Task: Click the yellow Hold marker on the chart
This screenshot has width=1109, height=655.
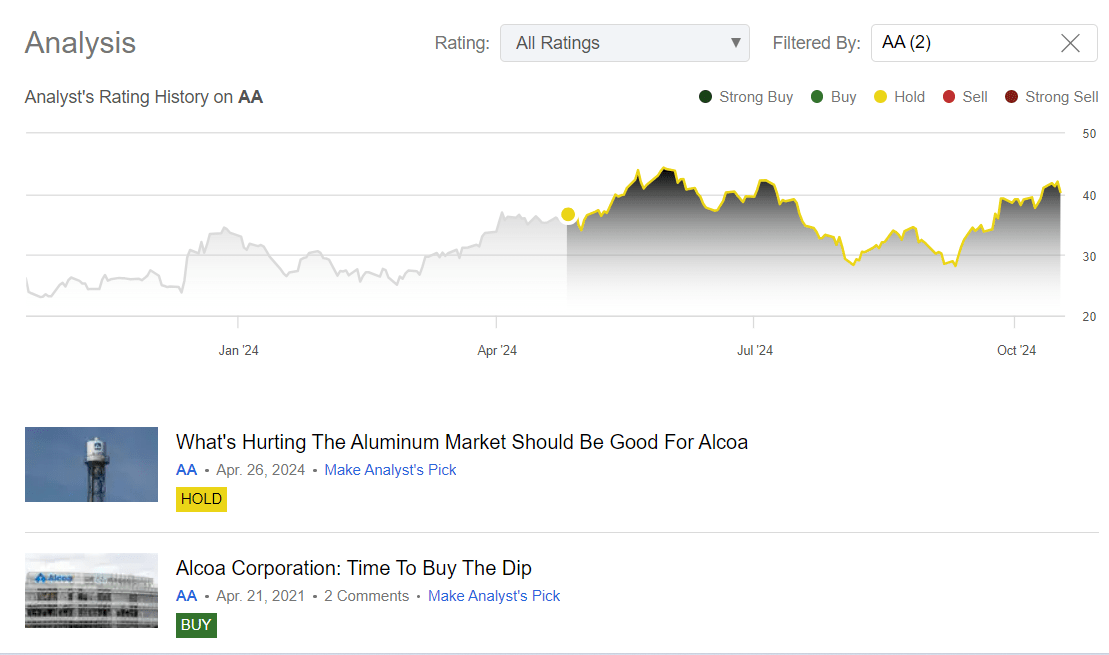Action: 568,214
